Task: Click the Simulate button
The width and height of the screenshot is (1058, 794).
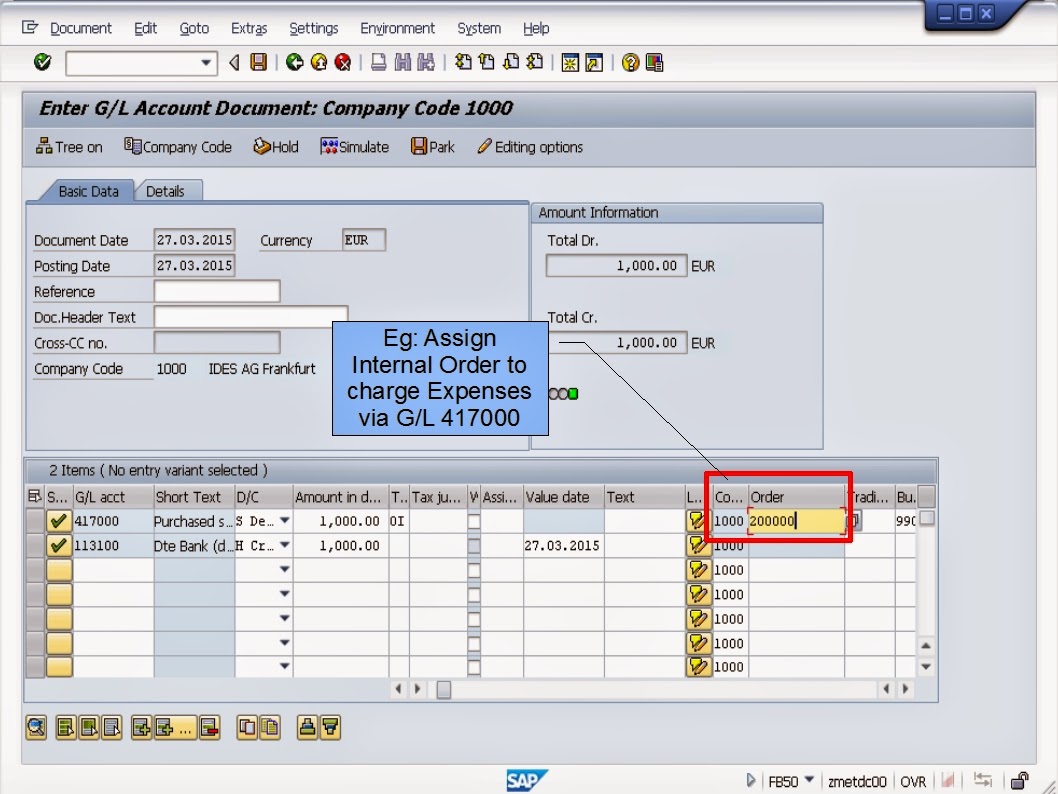Action: (355, 146)
